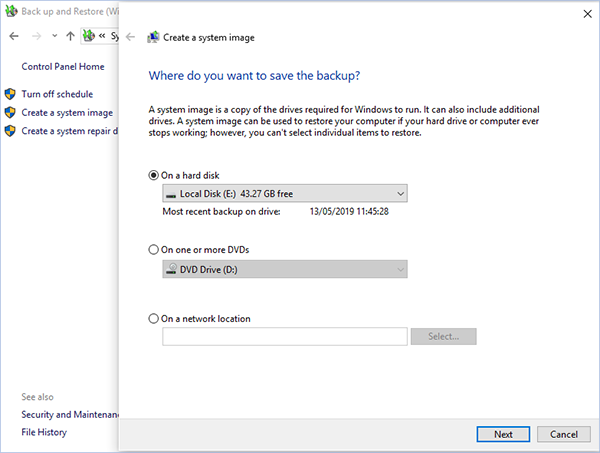This screenshot has height=453, width=600.
Task: Click the wizard's back arrow
Action: click(x=130, y=37)
